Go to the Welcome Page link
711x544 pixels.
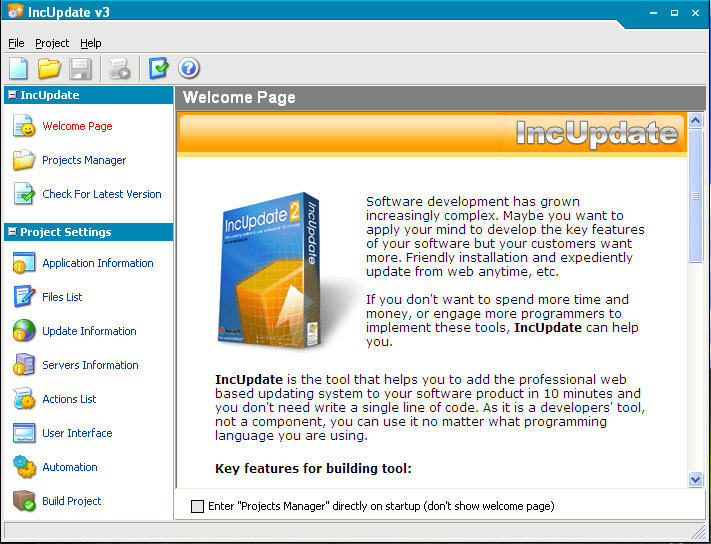[77, 126]
